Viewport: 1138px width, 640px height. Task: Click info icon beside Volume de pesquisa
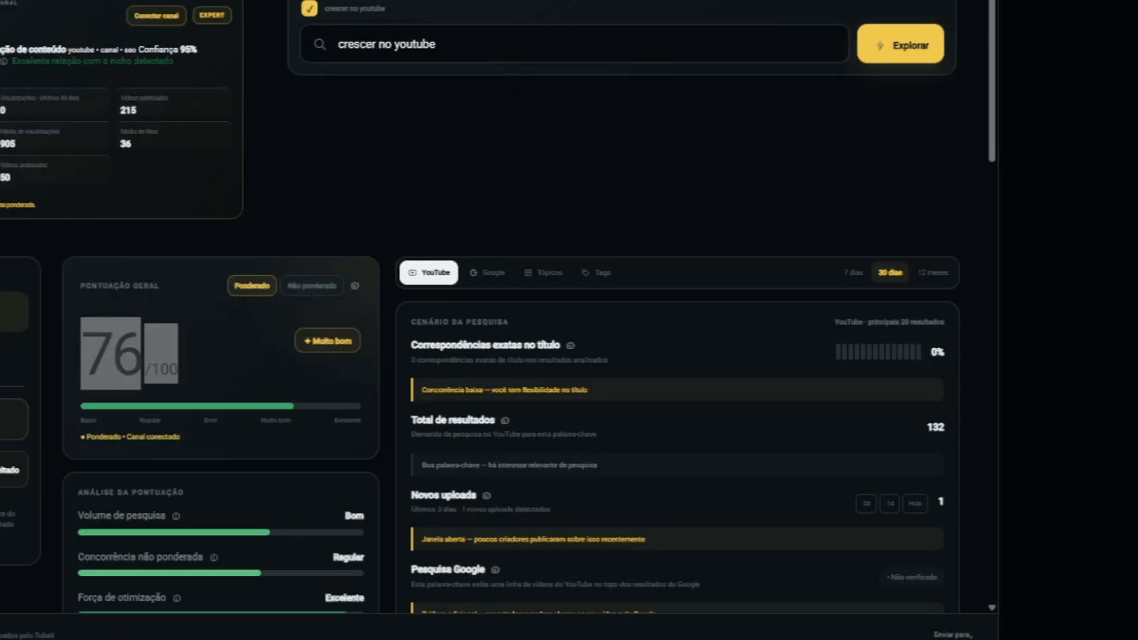point(176,516)
